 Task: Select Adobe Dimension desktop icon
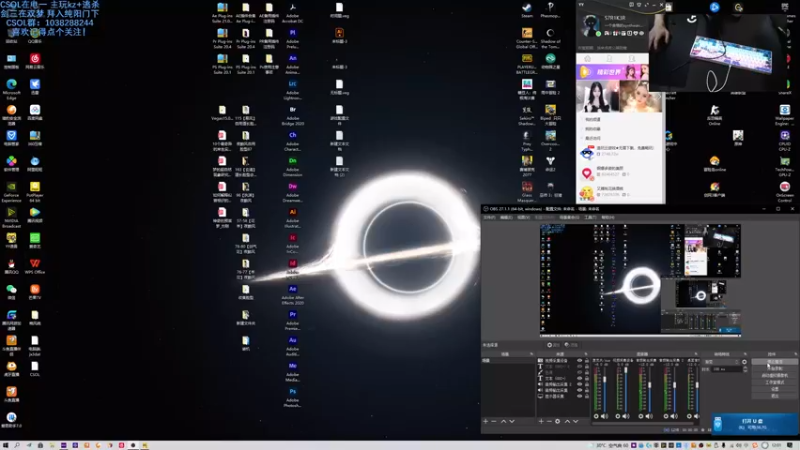tap(292, 167)
